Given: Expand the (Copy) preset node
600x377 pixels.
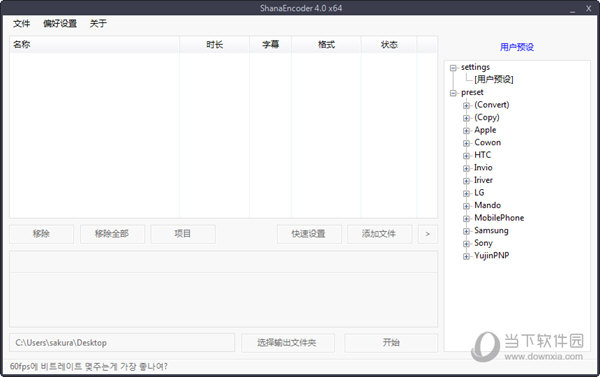Looking at the screenshot, I should (466, 118).
